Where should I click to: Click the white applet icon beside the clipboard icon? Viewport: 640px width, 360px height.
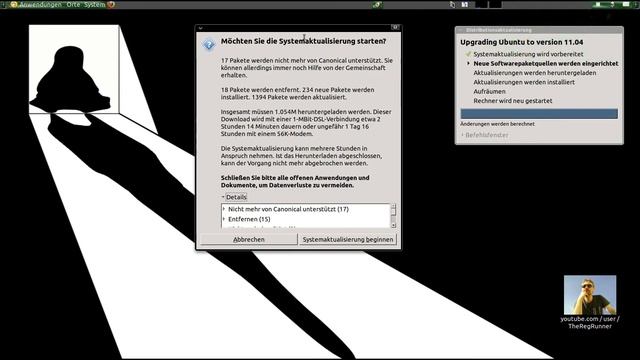(x=464, y=5)
